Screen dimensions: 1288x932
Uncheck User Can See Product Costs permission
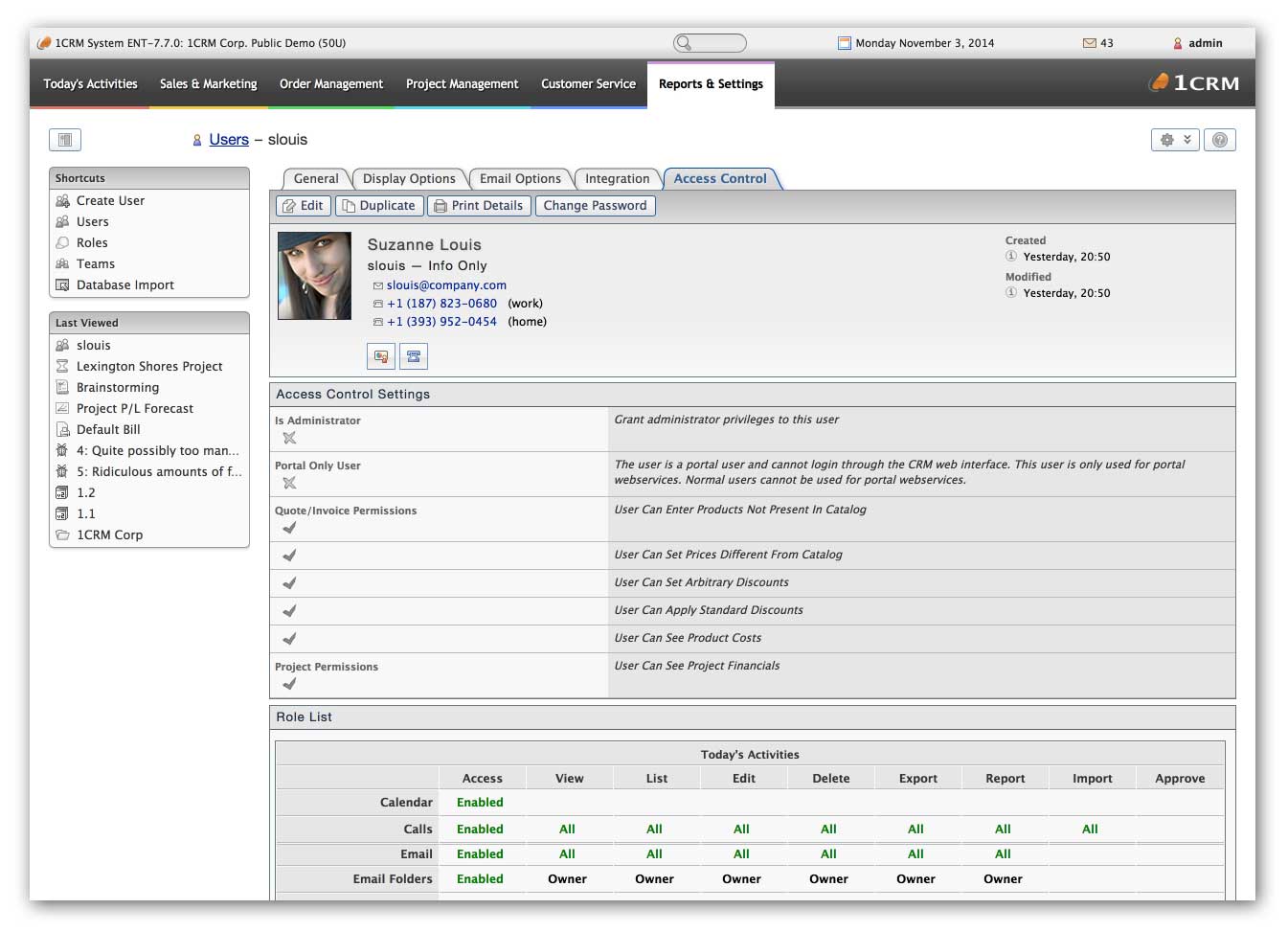289,638
